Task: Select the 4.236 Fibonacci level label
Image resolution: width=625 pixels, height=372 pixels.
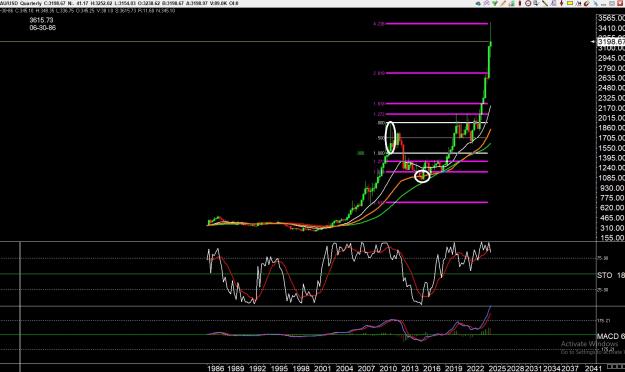Action: (x=379, y=24)
